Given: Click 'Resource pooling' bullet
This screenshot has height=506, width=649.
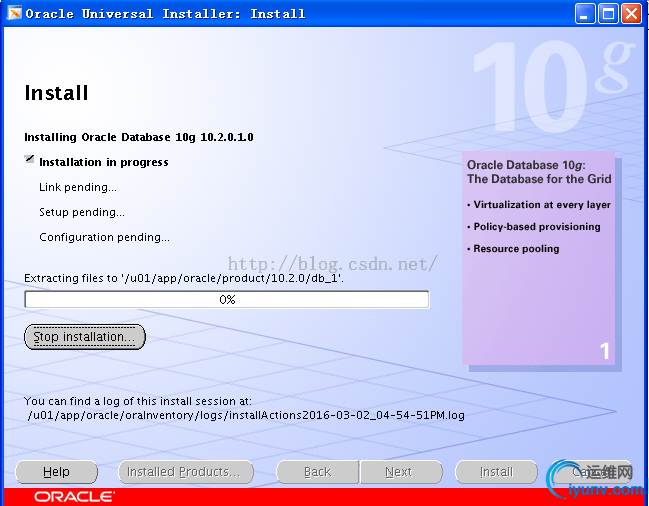Looking at the screenshot, I should click(513, 249).
